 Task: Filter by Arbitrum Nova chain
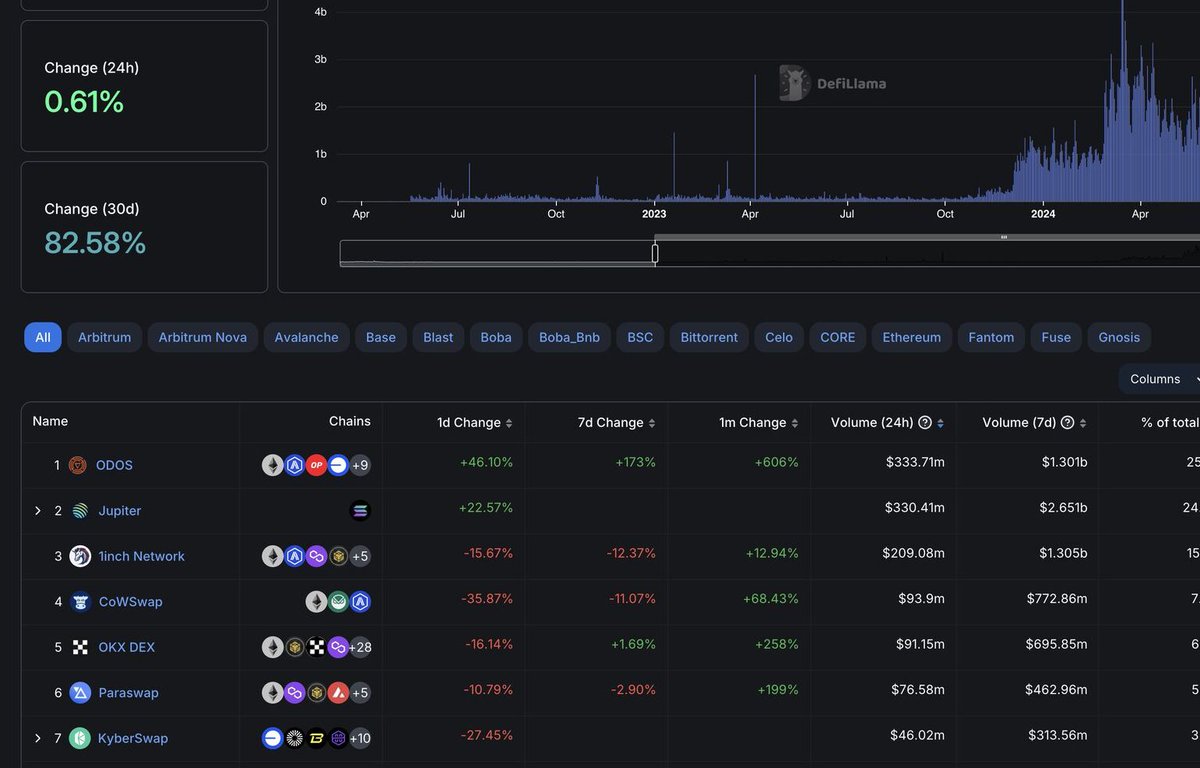pyautogui.click(x=203, y=337)
